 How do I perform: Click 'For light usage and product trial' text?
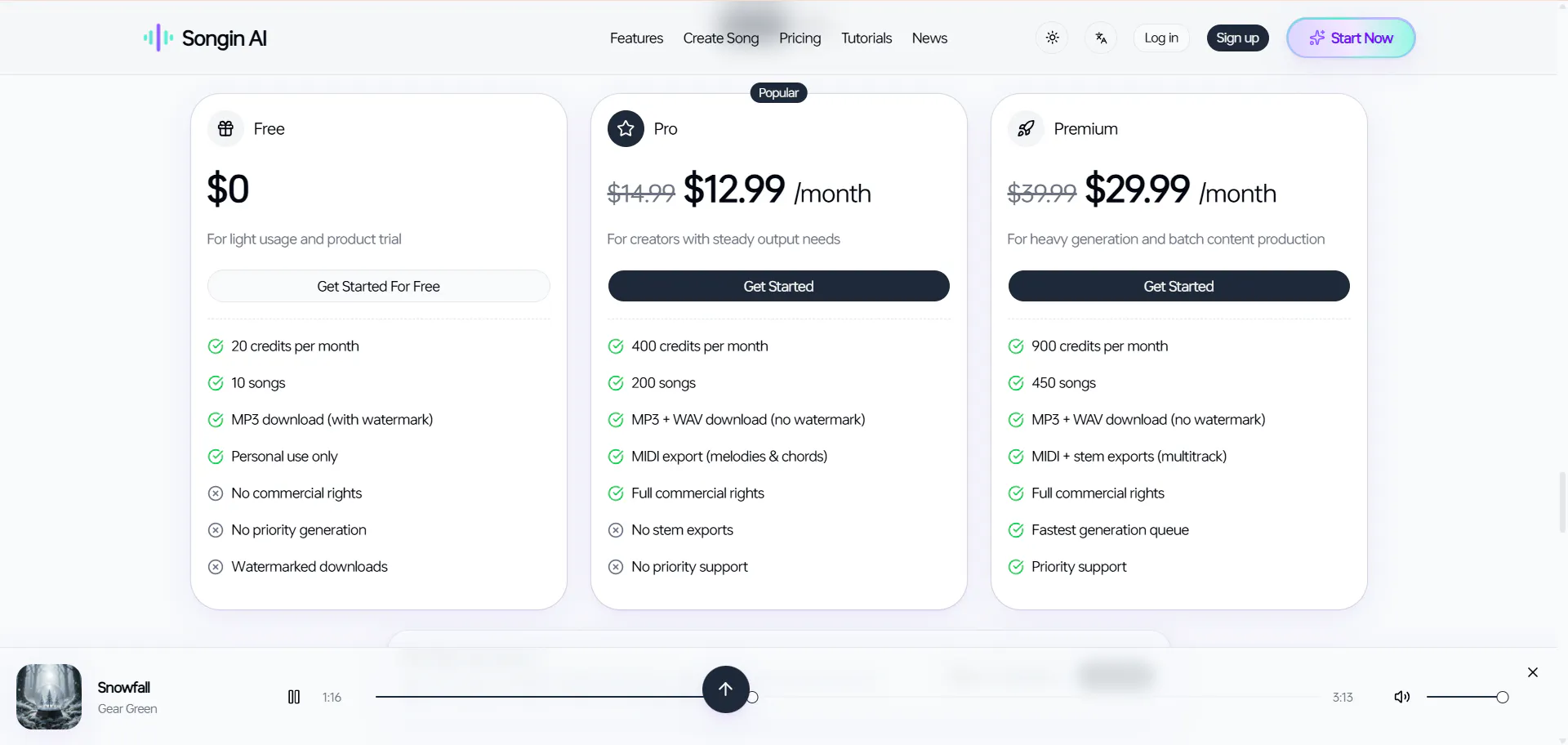tap(304, 239)
